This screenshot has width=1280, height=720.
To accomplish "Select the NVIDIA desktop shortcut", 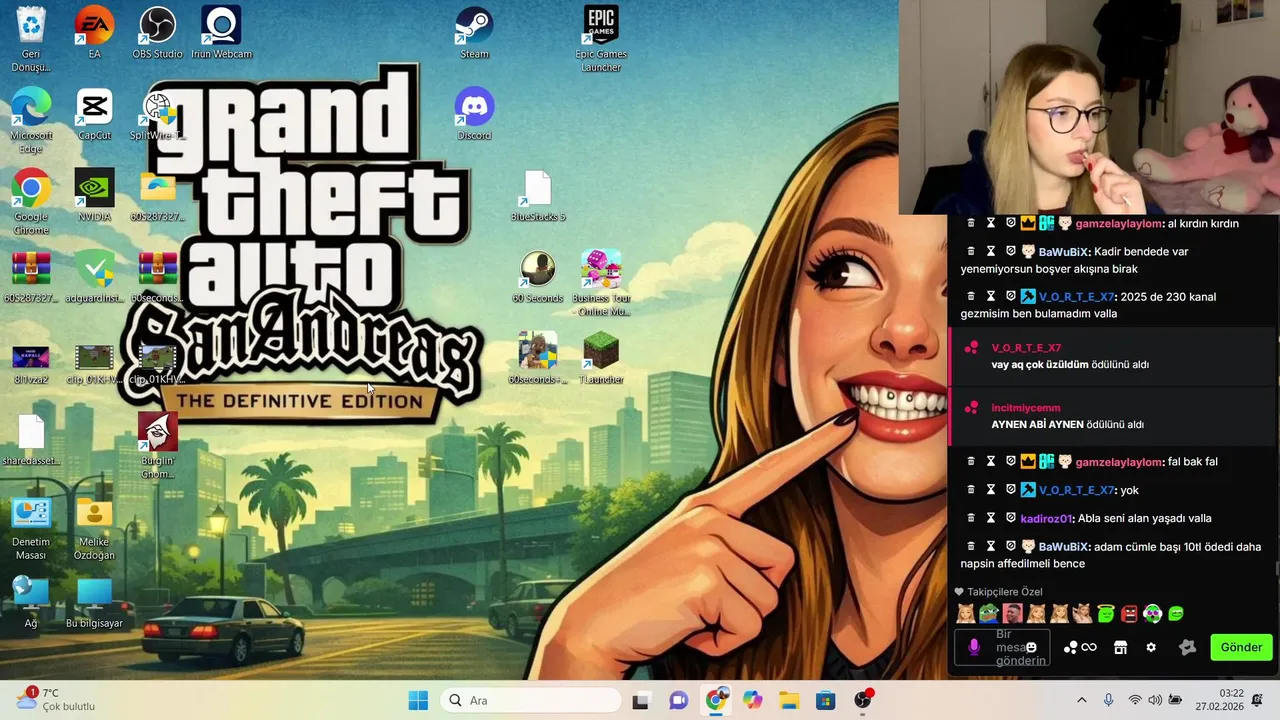I will (94, 196).
